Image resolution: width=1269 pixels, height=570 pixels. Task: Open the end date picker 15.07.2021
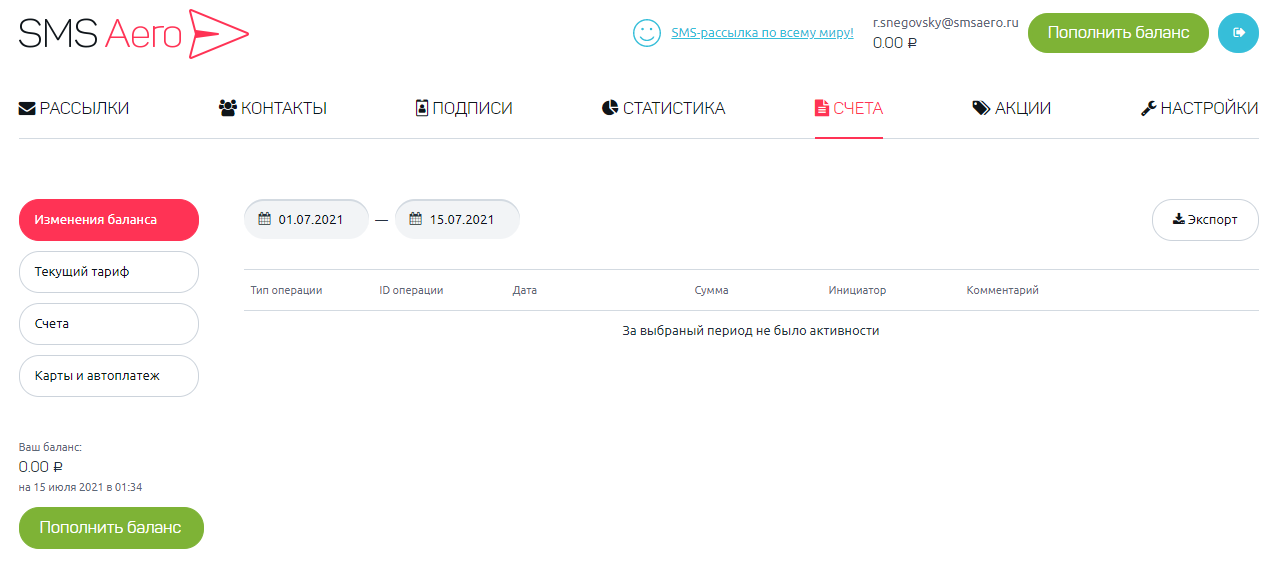[x=457, y=220]
